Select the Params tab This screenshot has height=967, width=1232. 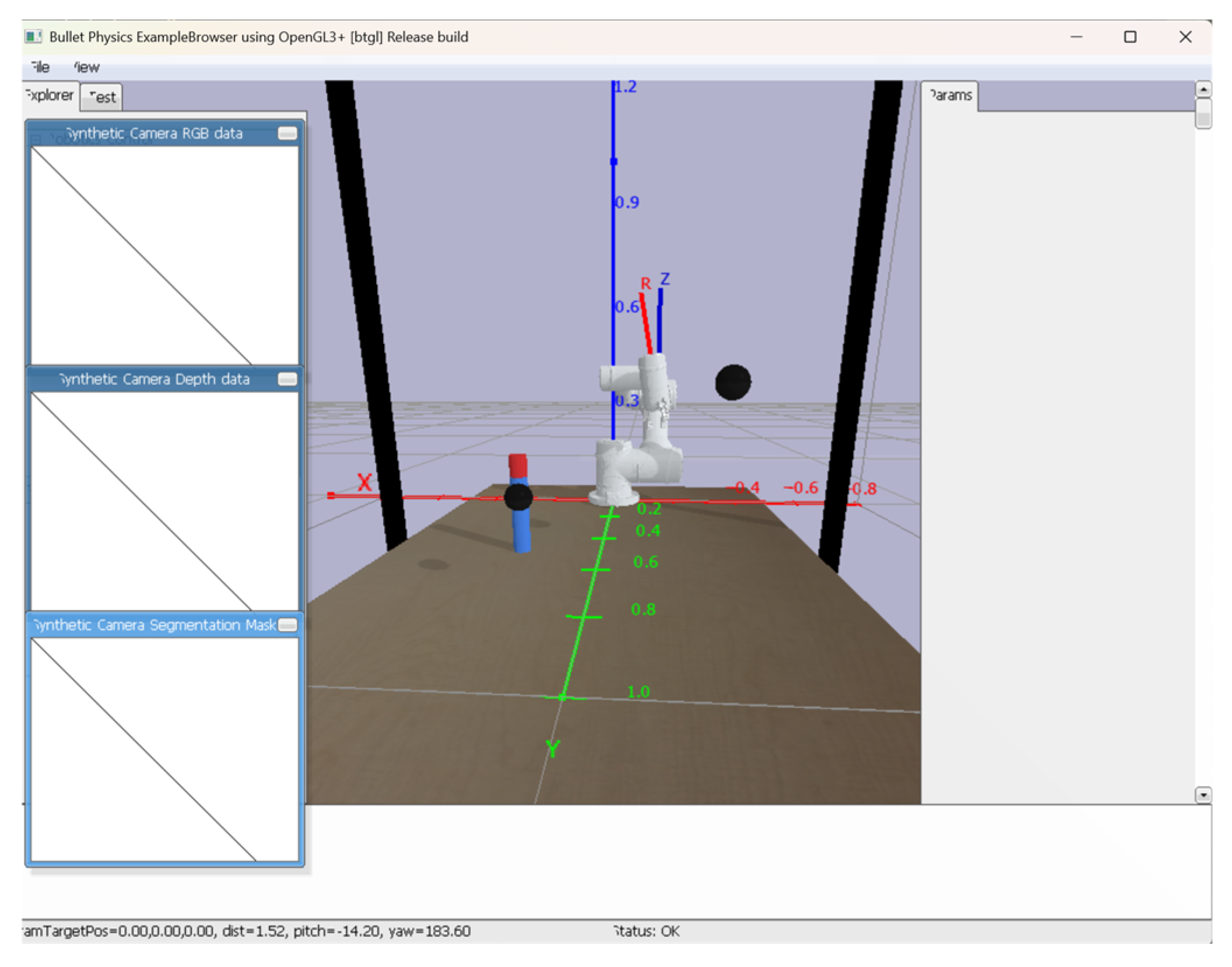(950, 95)
